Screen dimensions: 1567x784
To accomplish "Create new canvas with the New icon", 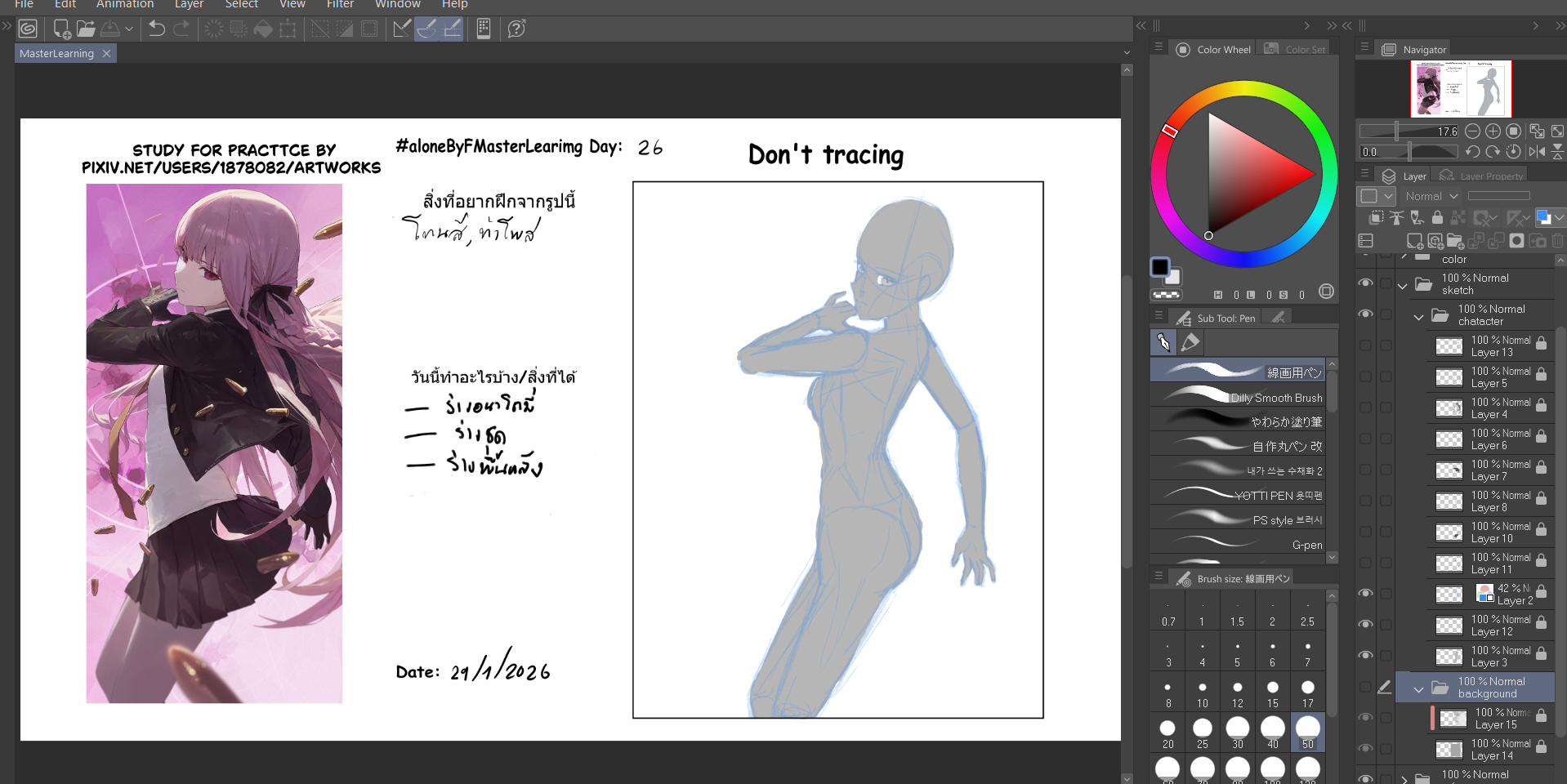I will point(61,29).
